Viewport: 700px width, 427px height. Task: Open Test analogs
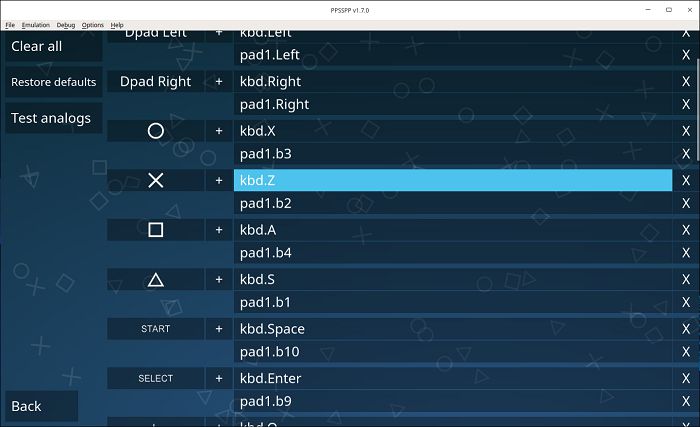pos(54,118)
